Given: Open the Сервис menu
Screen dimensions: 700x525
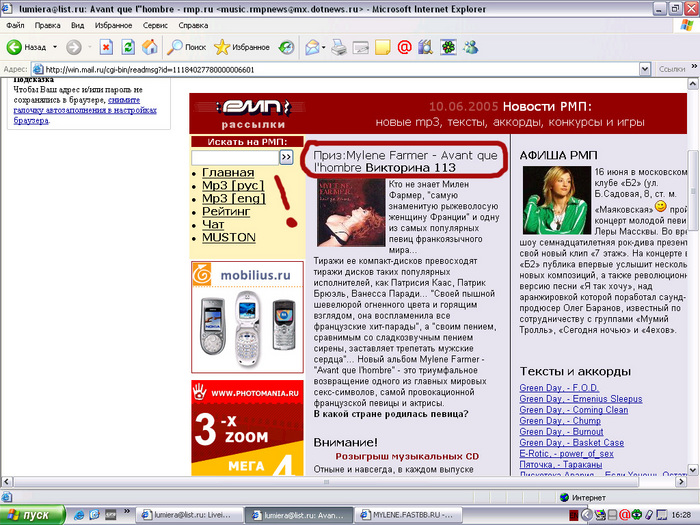Looking at the screenshot, I should tap(155, 25).
